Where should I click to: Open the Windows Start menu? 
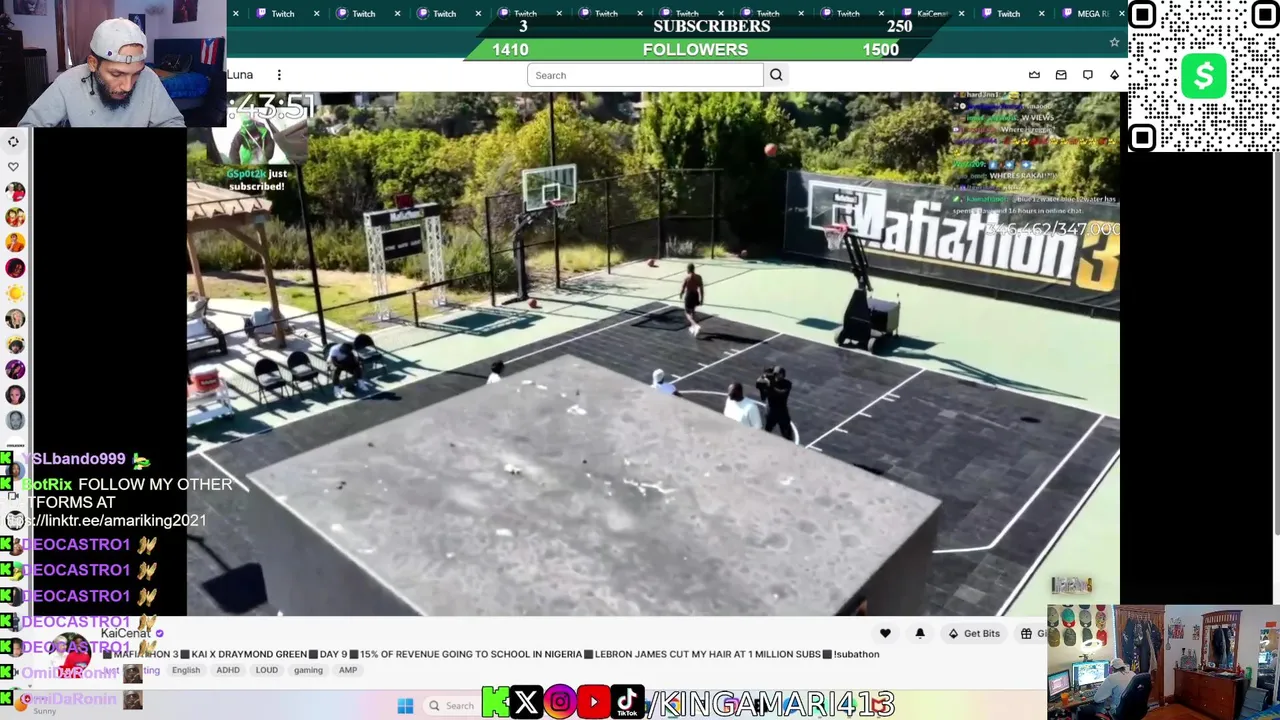[x=405, y=706]
